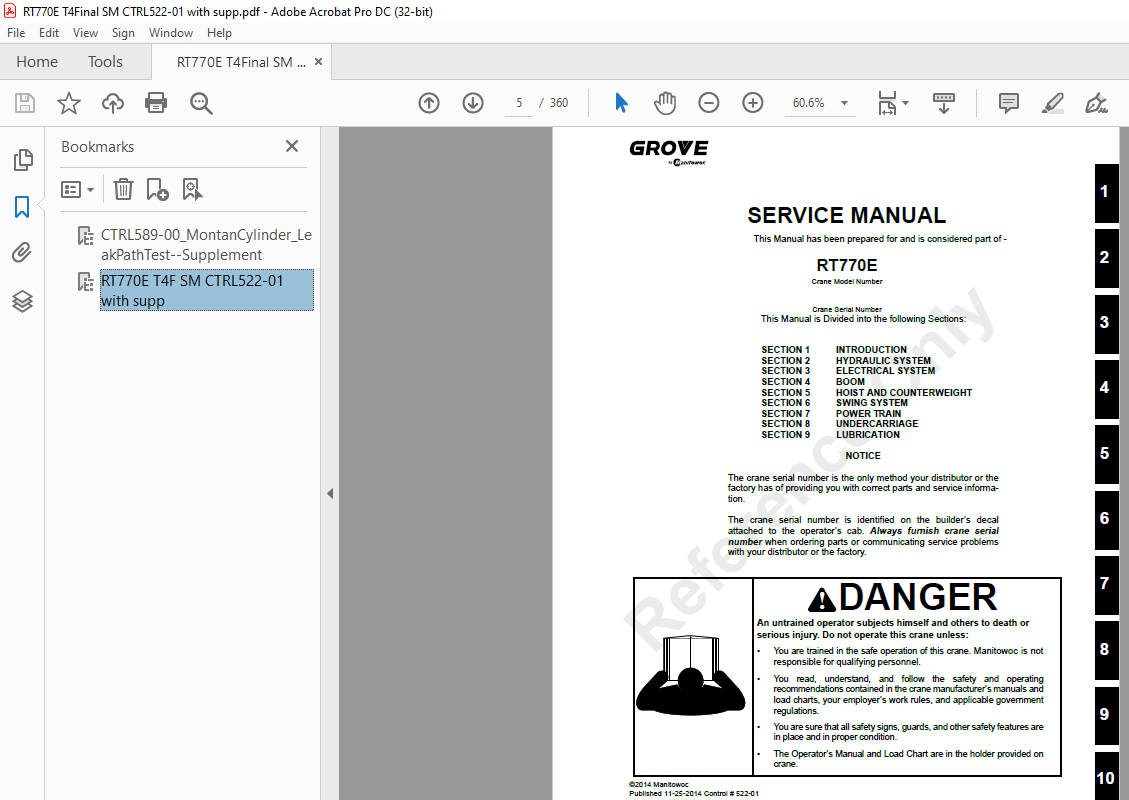The image size is (1129, 800).
Task: Click the upload to cloud icon
Action: pos(112,103)
